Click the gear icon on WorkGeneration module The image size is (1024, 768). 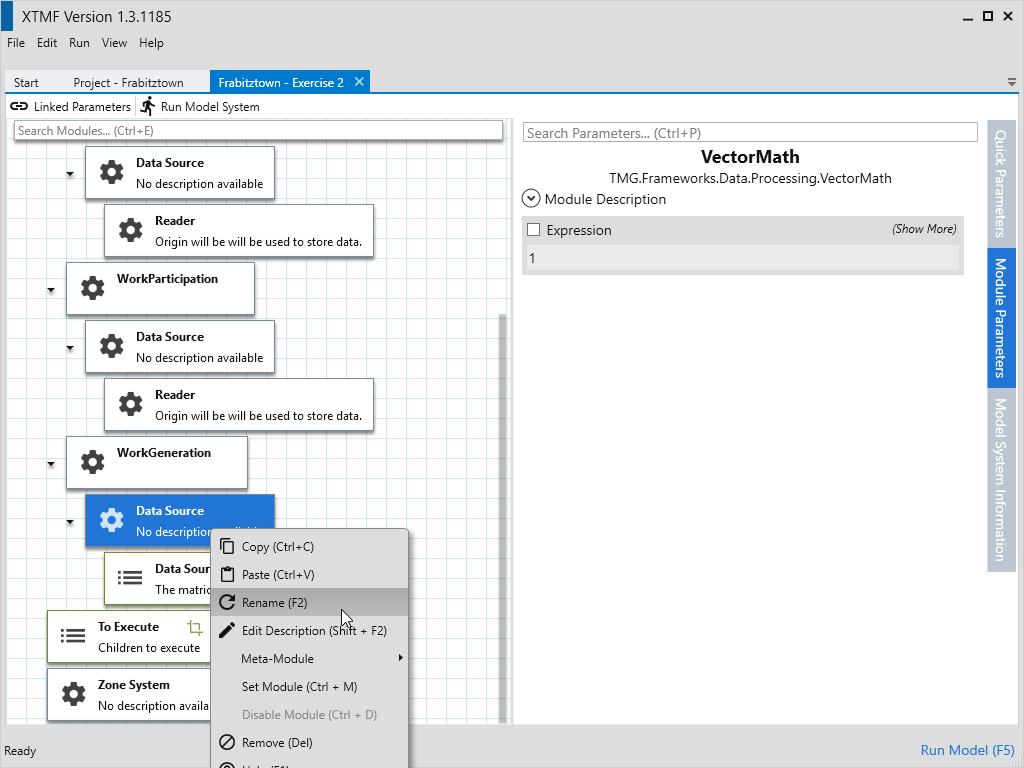pos(92,462)
